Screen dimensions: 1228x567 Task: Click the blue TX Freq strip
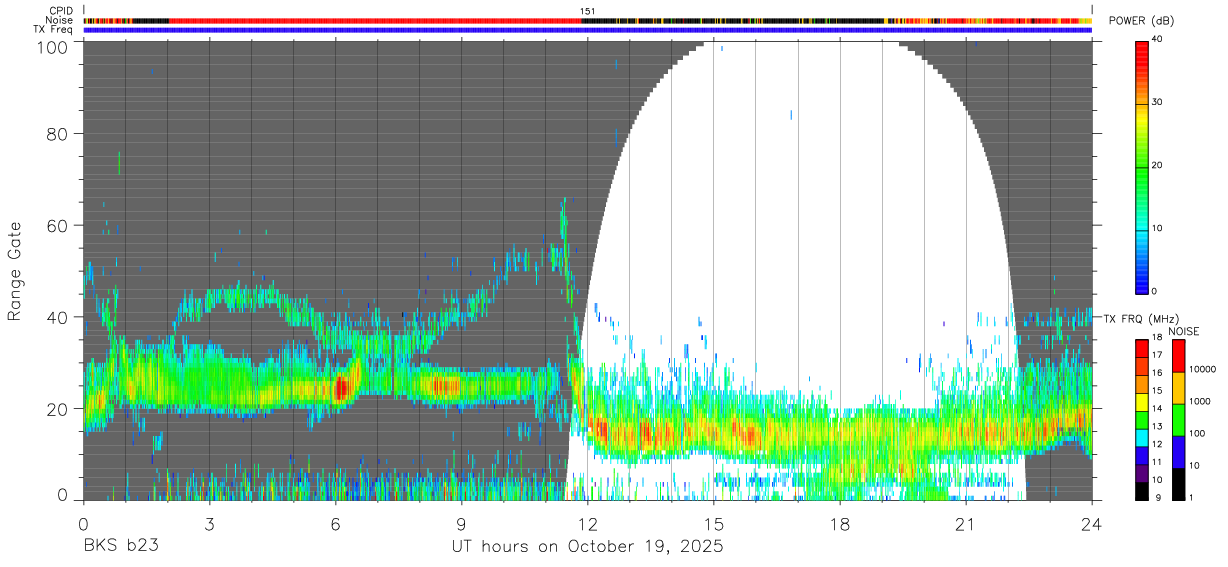(588, 30)
